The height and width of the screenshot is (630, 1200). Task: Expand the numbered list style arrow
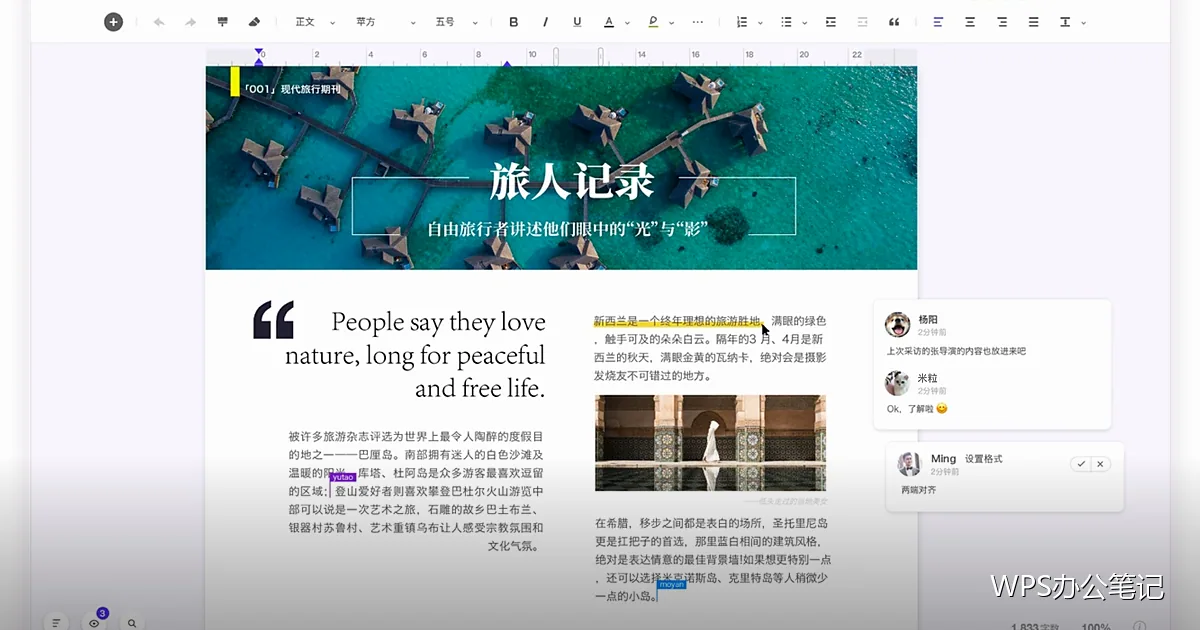(x=760, y=22)
